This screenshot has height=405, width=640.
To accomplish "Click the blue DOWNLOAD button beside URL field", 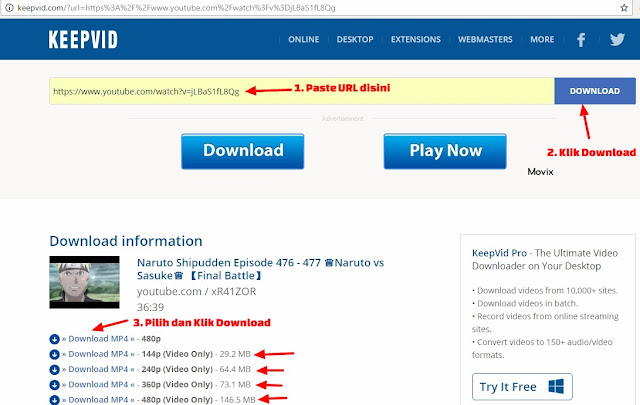I will click(x=595, y=91).
